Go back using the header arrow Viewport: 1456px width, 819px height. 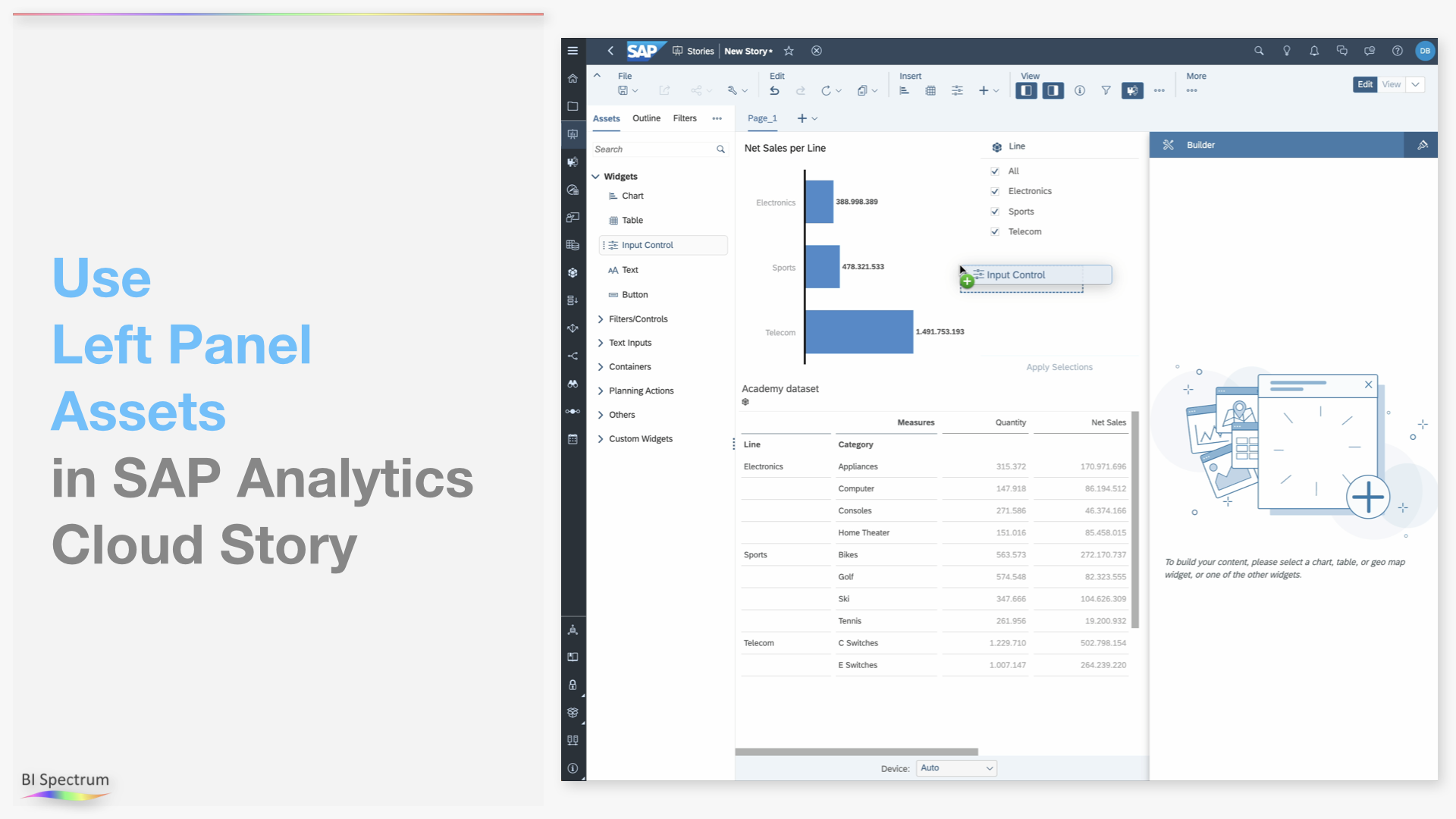[610, 51]
